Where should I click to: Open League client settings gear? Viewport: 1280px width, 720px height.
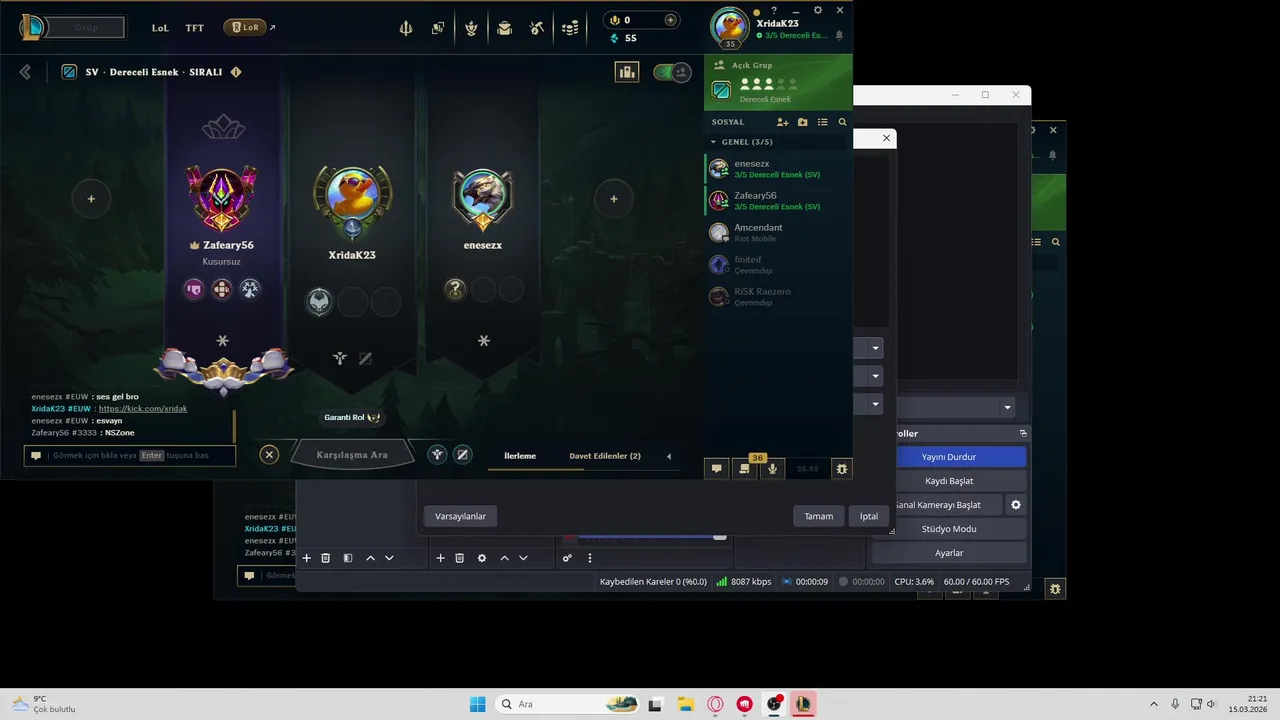click(818, 10)
